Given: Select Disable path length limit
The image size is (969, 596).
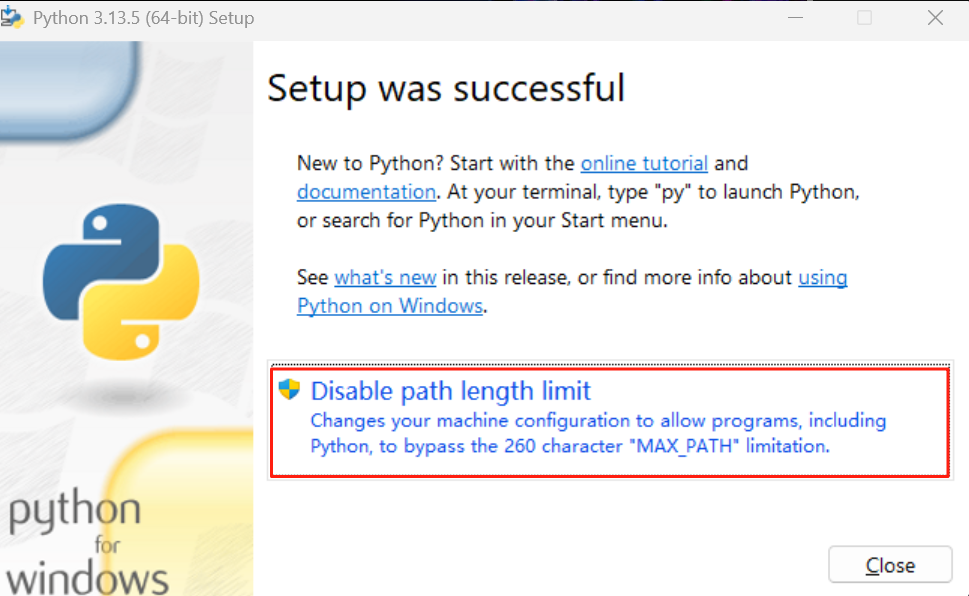Looking at the screenshot, I should pyautogui.click(x=452, y=390).
